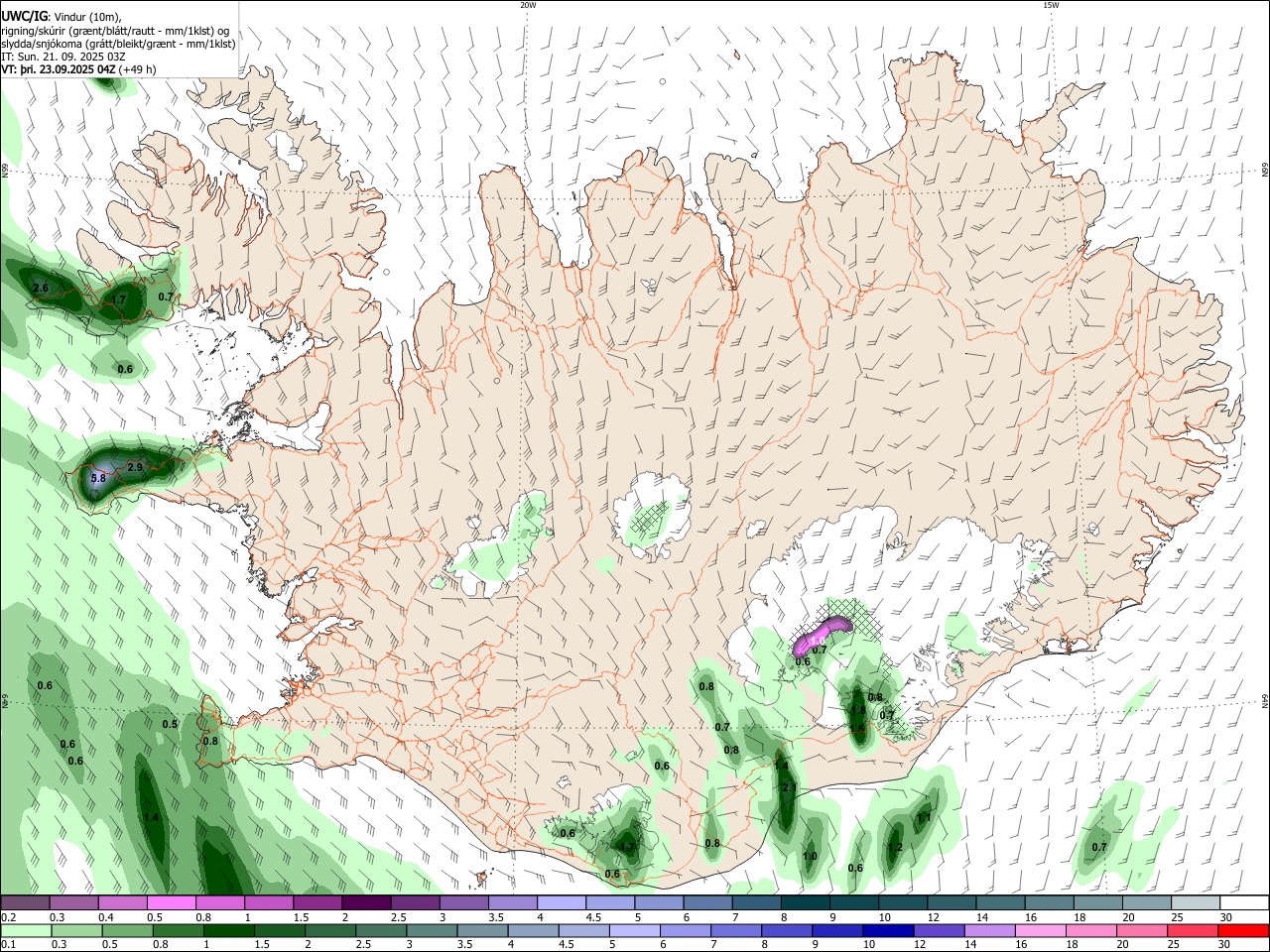
Task: Click the '0.1' label in the color scale
Action: click(8, 945)
